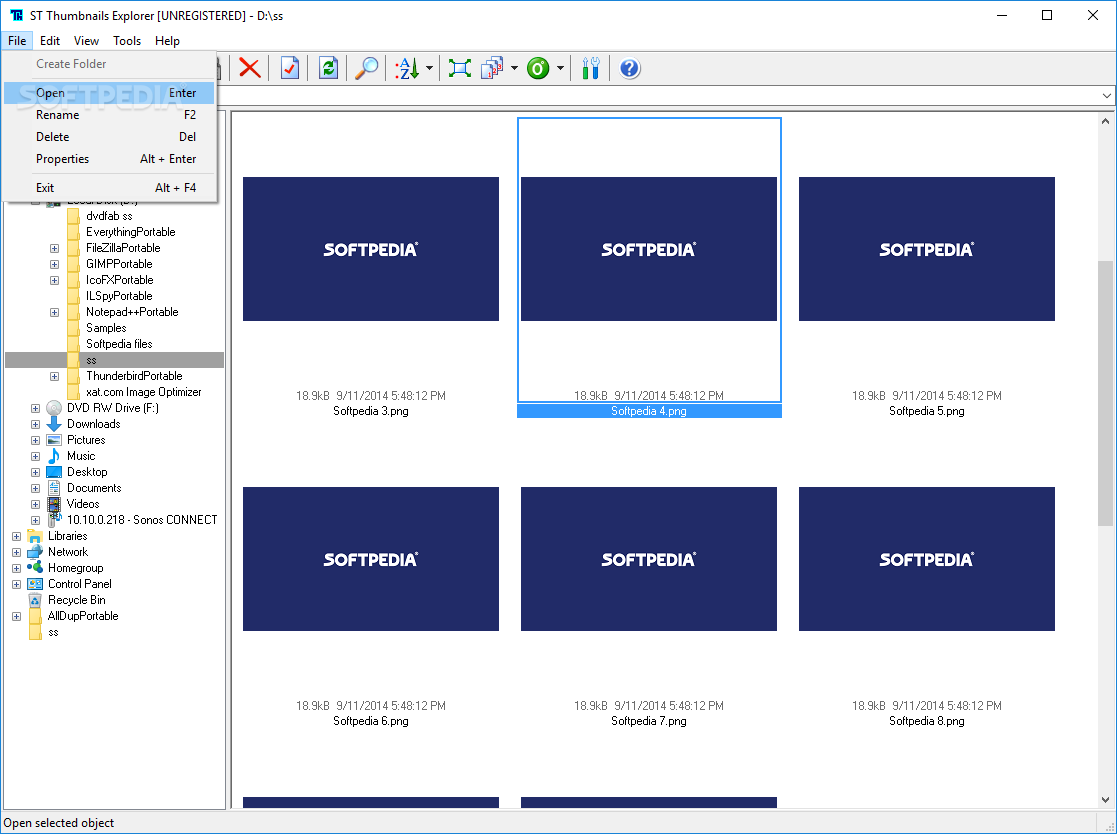Select the Softpedia 6.png thumbnail
The height and width of the screenshot is (834, 1117).
pyautogui.click(x=370, y=559)
